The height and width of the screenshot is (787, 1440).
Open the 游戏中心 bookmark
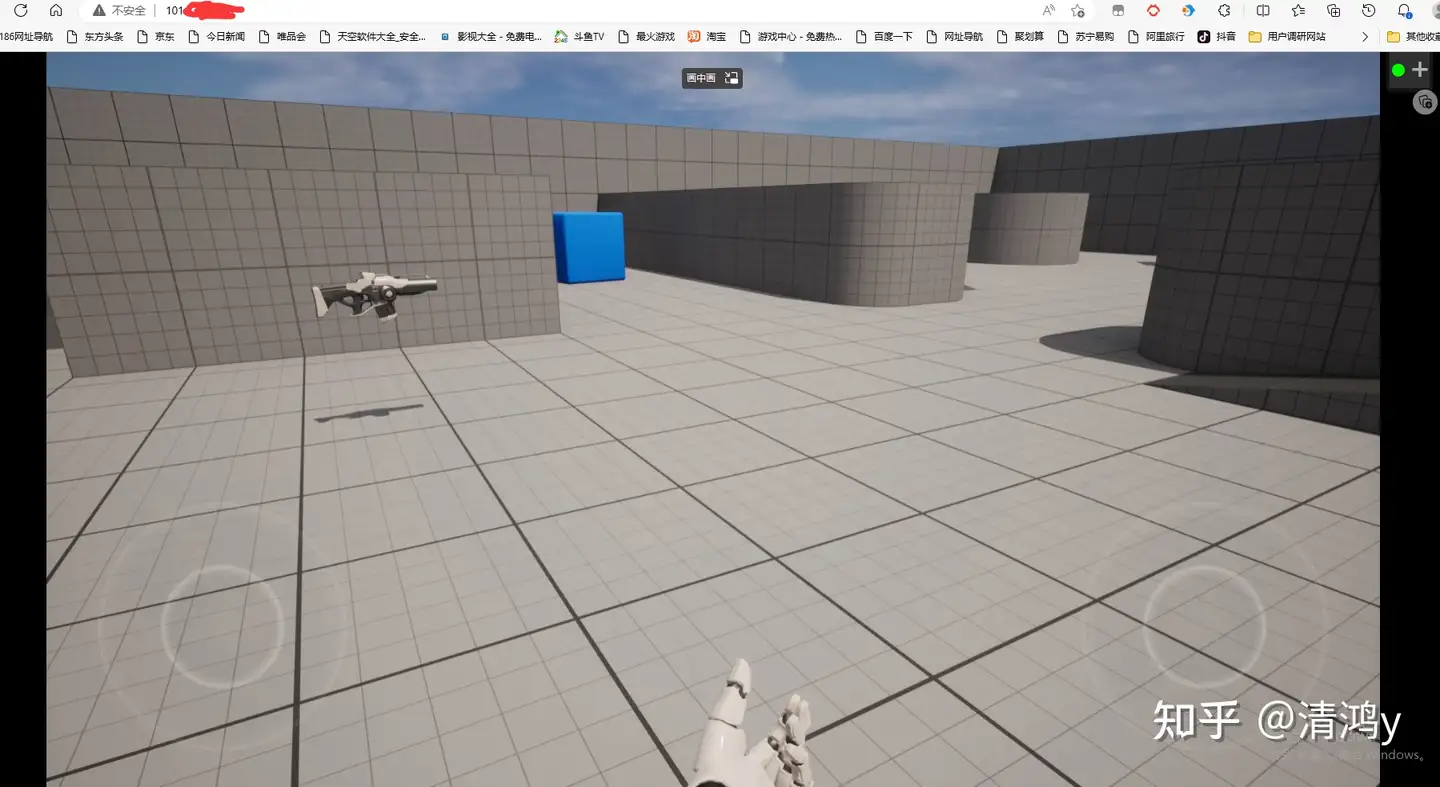(790, 36)
